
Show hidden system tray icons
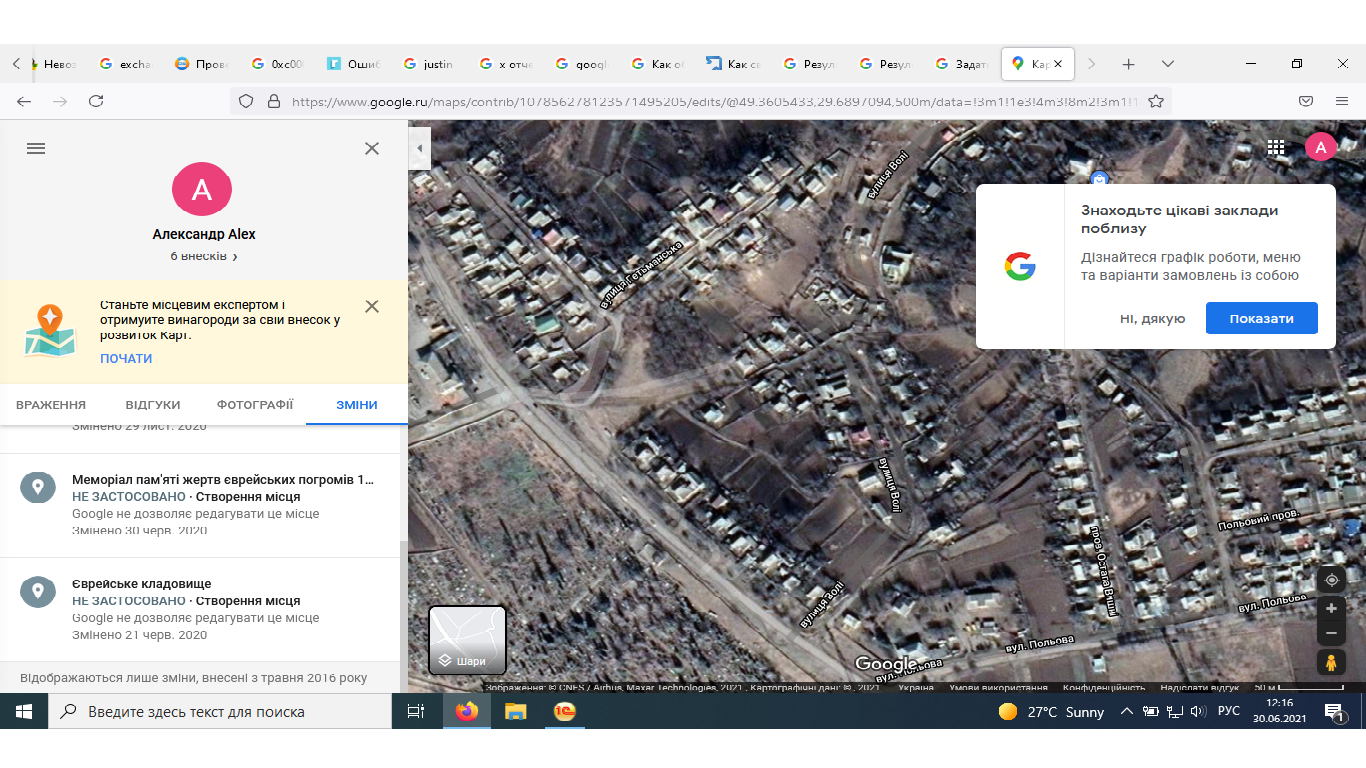pos(1127,712)
